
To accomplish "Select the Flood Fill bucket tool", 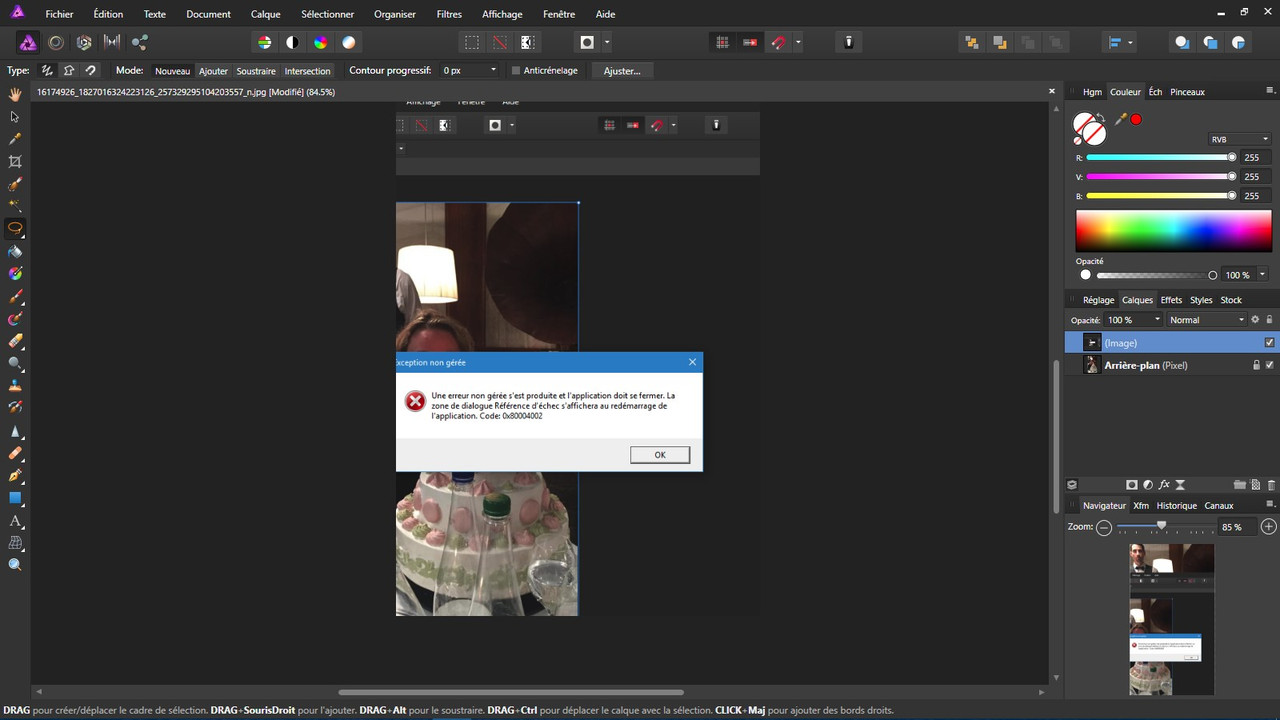I will pyautogui.click(x=15, y=251).
